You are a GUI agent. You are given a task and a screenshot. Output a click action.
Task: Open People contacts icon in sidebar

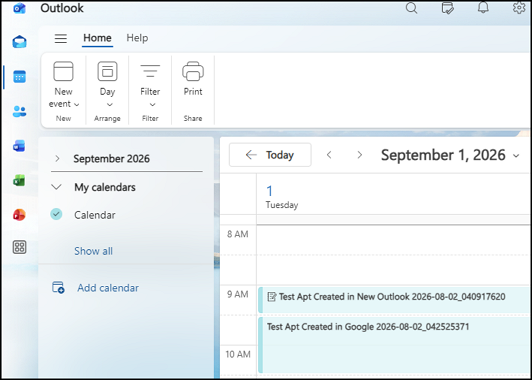tap(19, 112)
